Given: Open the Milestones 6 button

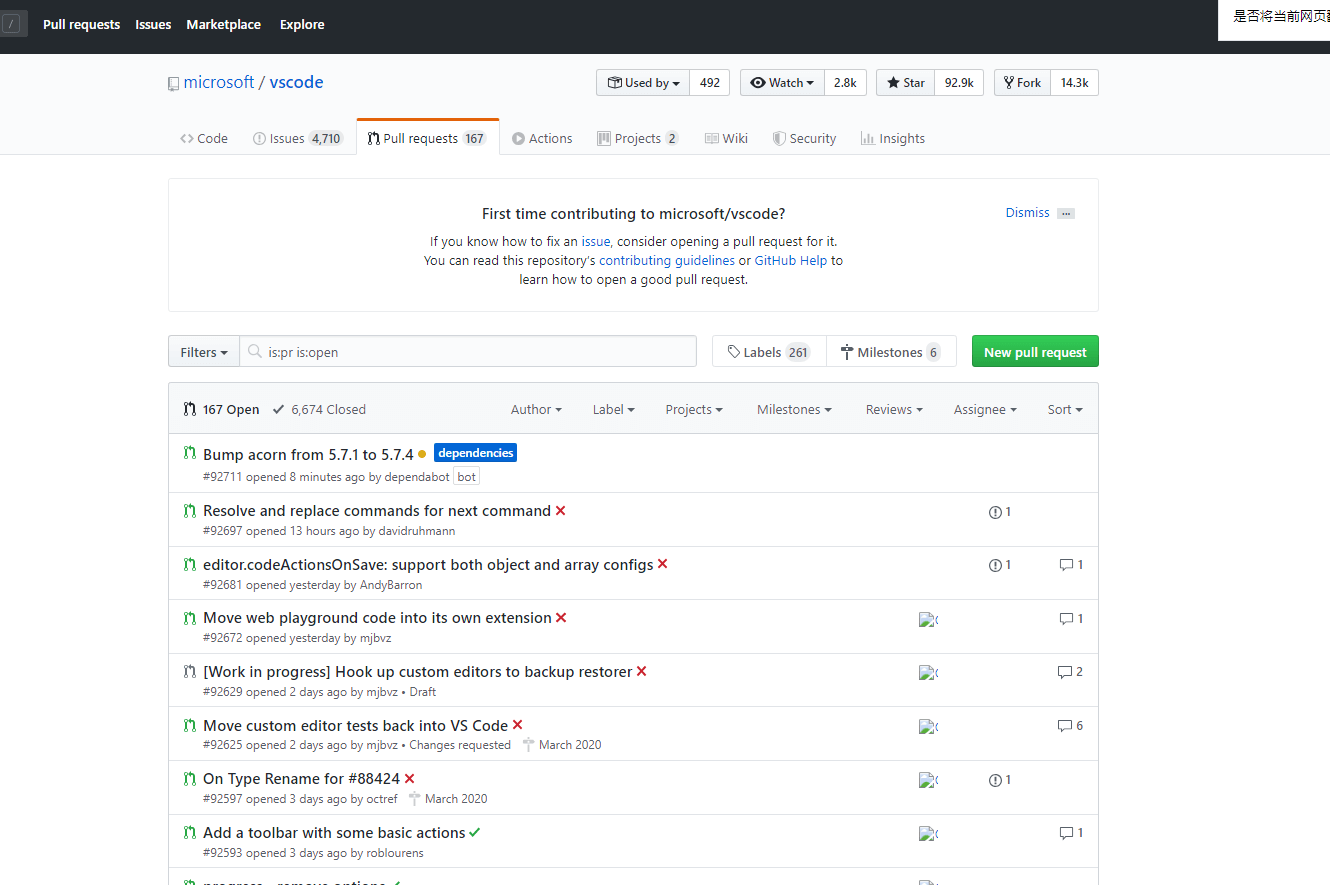Looking at the screenshot, I should 891,352.
